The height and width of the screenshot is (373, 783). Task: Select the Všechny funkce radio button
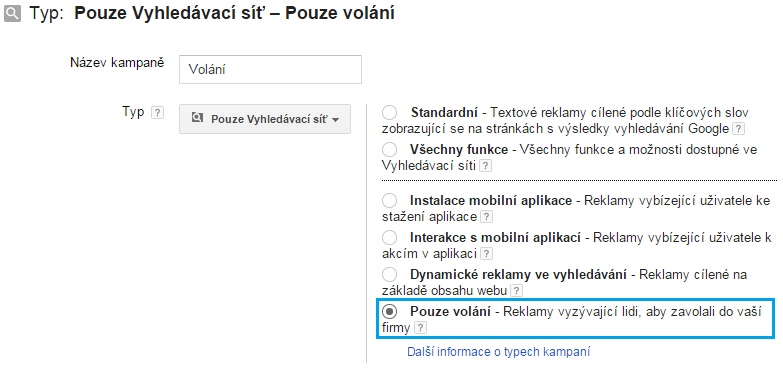390,149
